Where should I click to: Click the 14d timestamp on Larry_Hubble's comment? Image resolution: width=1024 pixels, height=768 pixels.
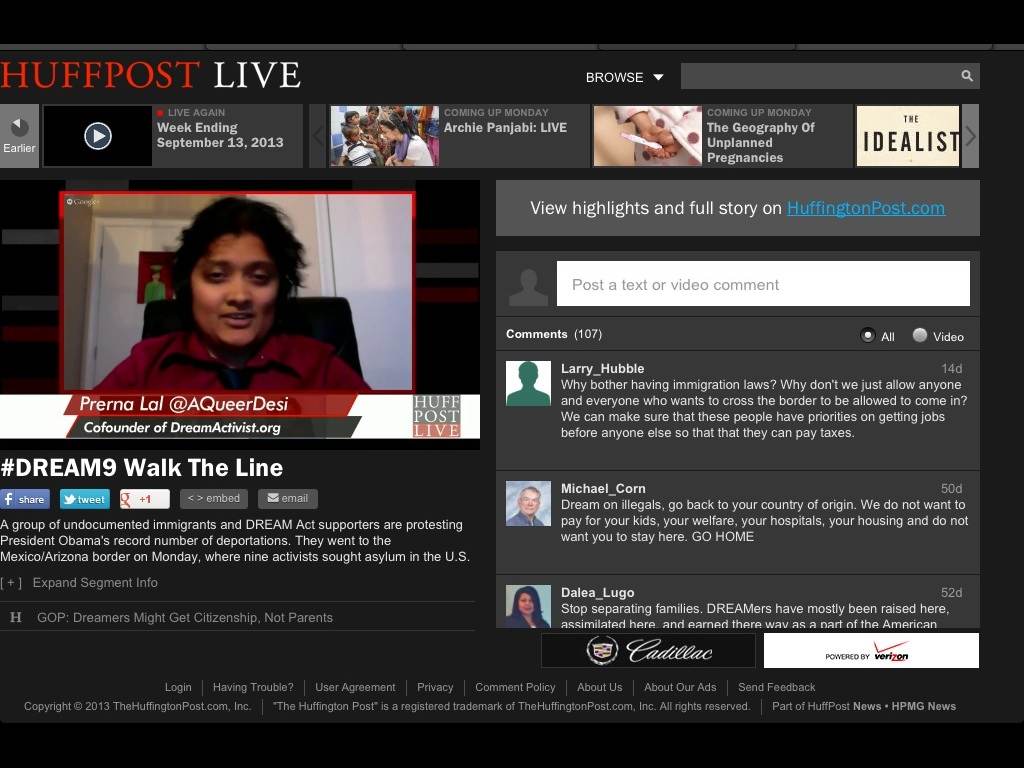[952, 368]
